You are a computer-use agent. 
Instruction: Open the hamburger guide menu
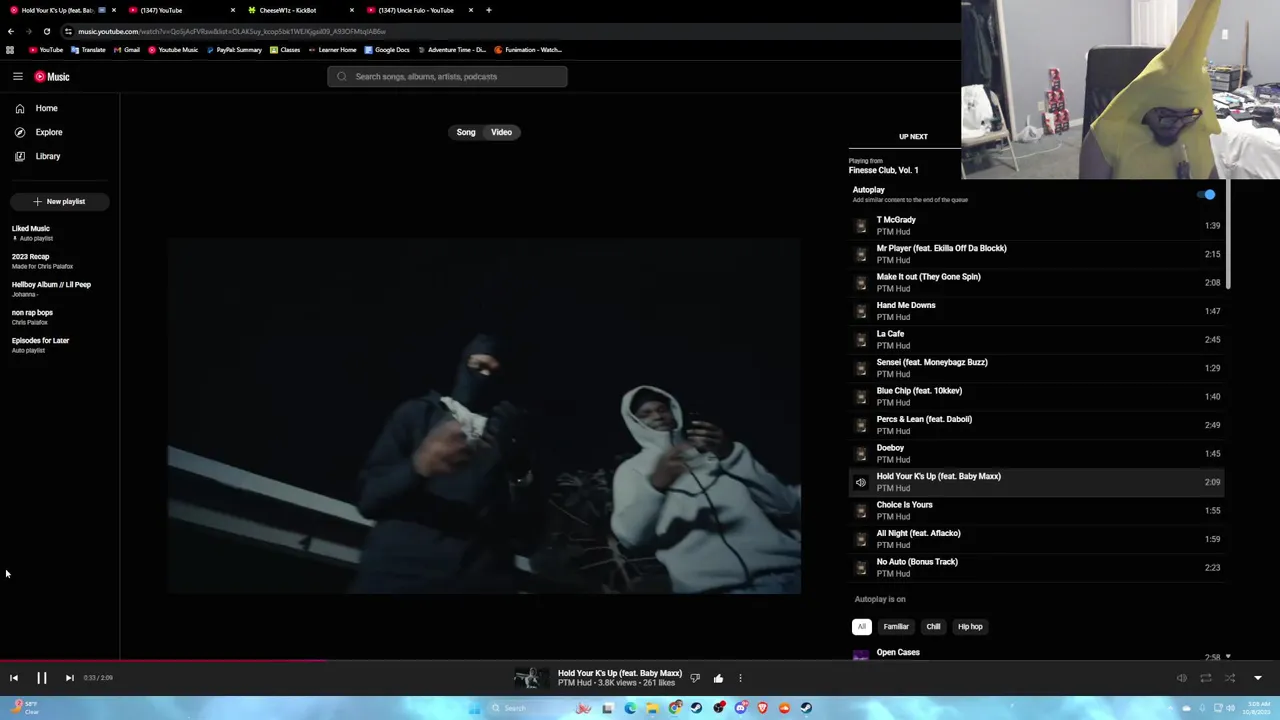click(x=18, y=76)
